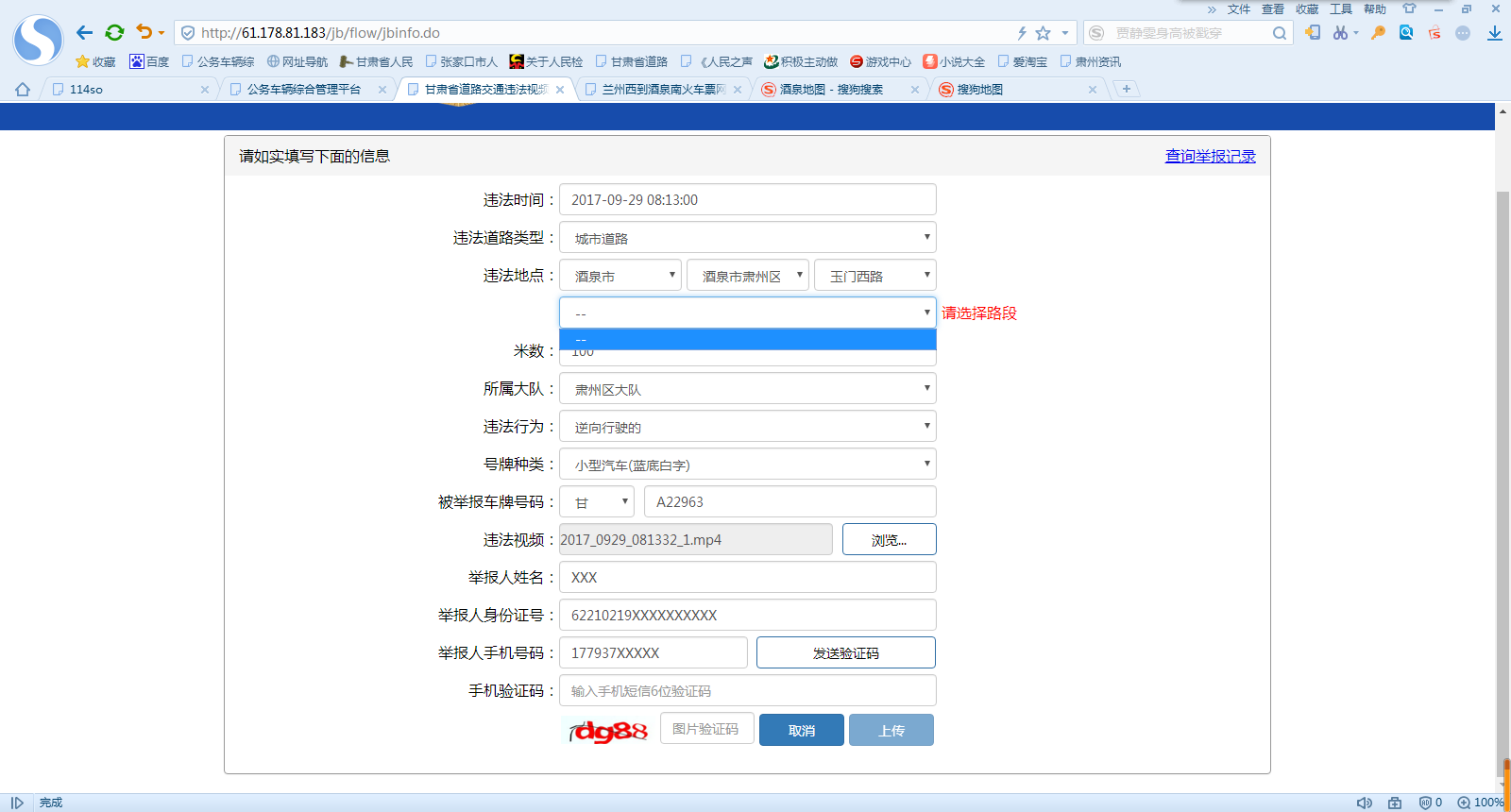Open the downloads arrow icon
1511x812 pixels.
(x=1494, y=33)
